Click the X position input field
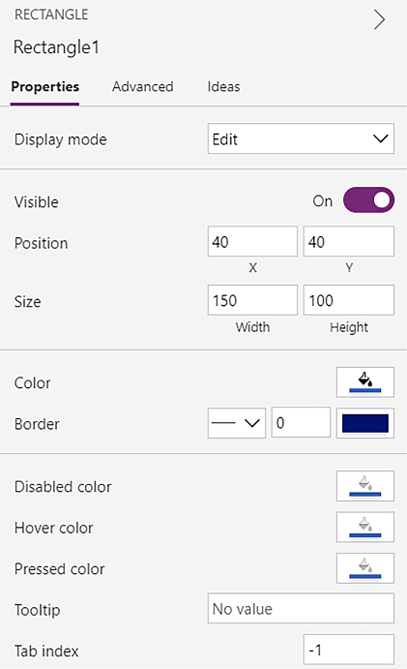Image resolution: width=407 pixels, height=669 pixels. (253, 241)
